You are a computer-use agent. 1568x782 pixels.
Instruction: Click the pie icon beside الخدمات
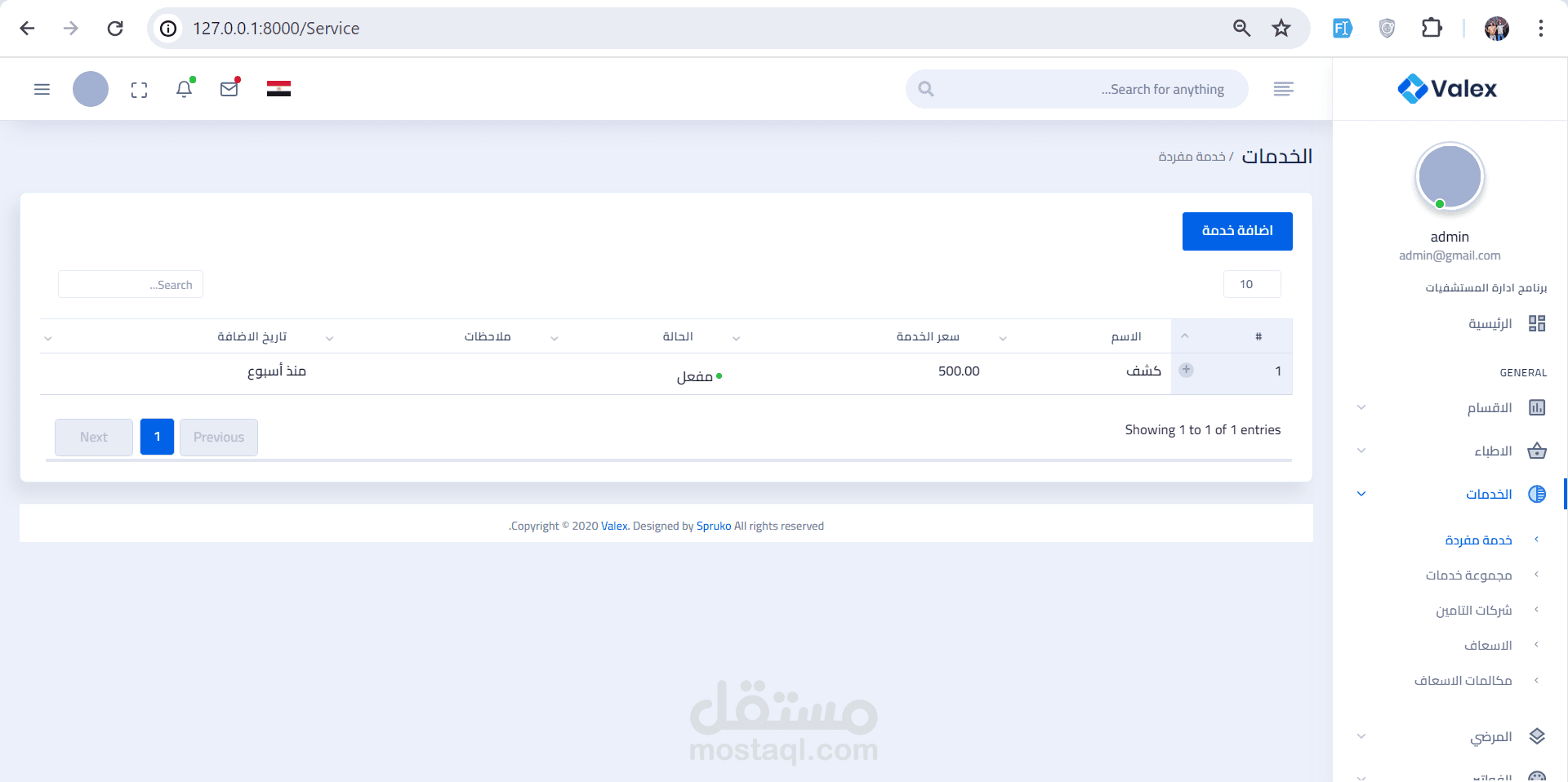coord(1537,494)
